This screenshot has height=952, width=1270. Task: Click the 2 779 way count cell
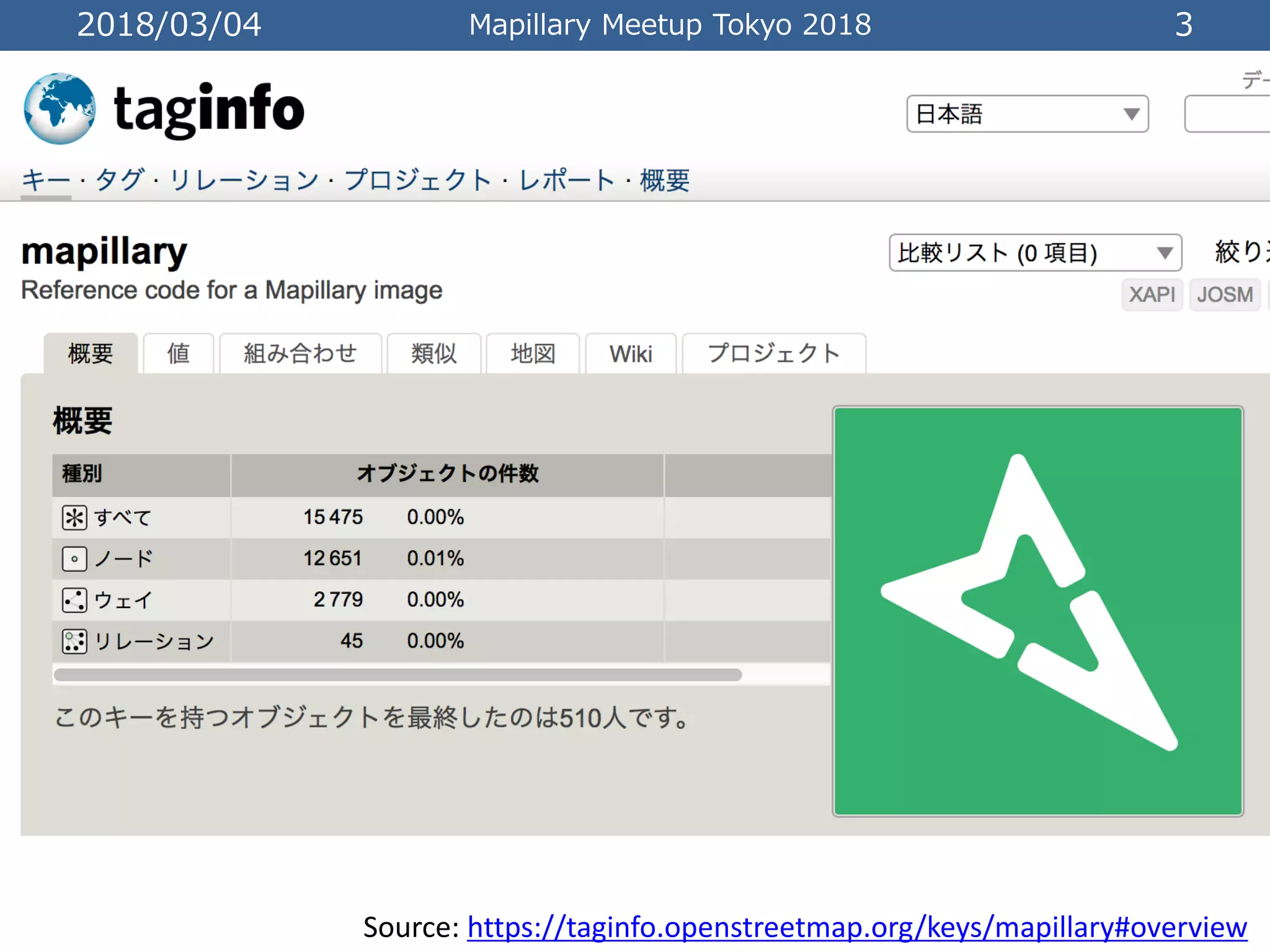(x=338, y=600)
